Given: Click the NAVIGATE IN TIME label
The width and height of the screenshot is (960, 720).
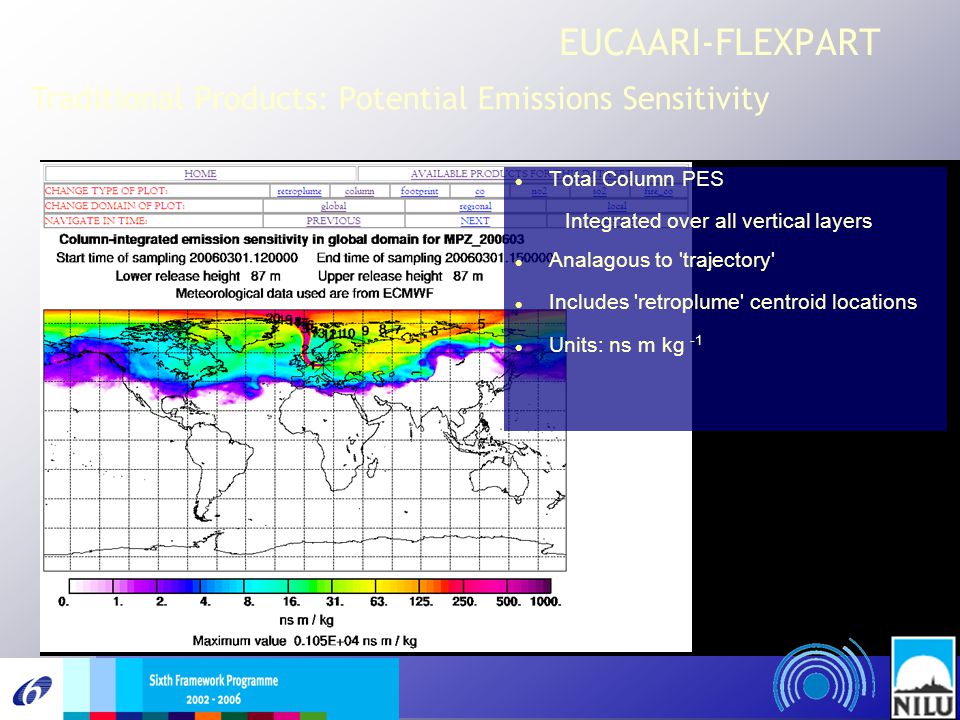Looking at the screenshot, I should point(96,221).
